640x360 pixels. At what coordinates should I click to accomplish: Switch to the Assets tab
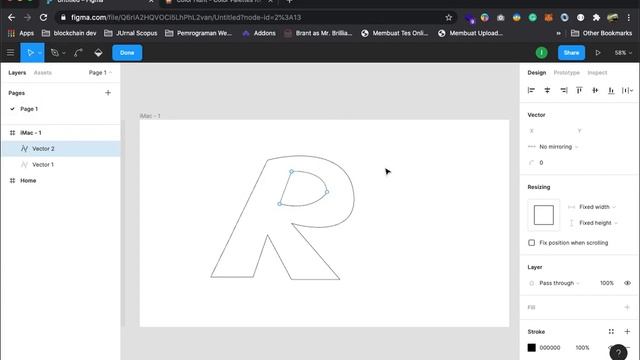point(42,73)
